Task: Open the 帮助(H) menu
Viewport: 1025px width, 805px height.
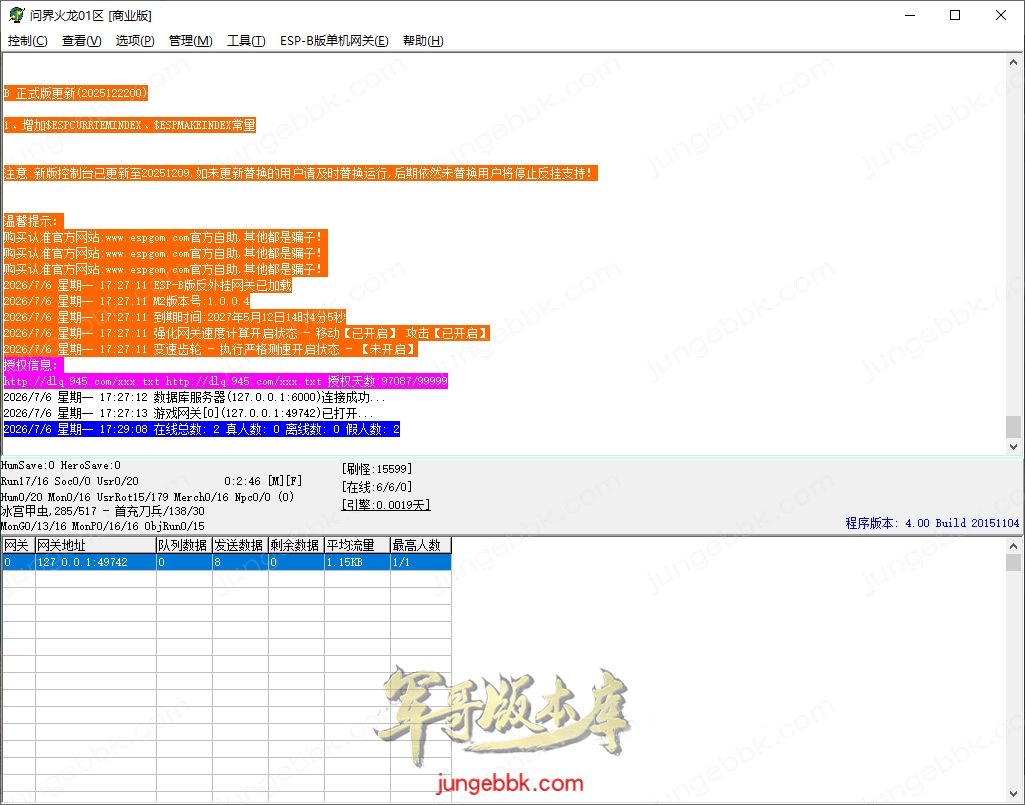Action: point(423,41)
